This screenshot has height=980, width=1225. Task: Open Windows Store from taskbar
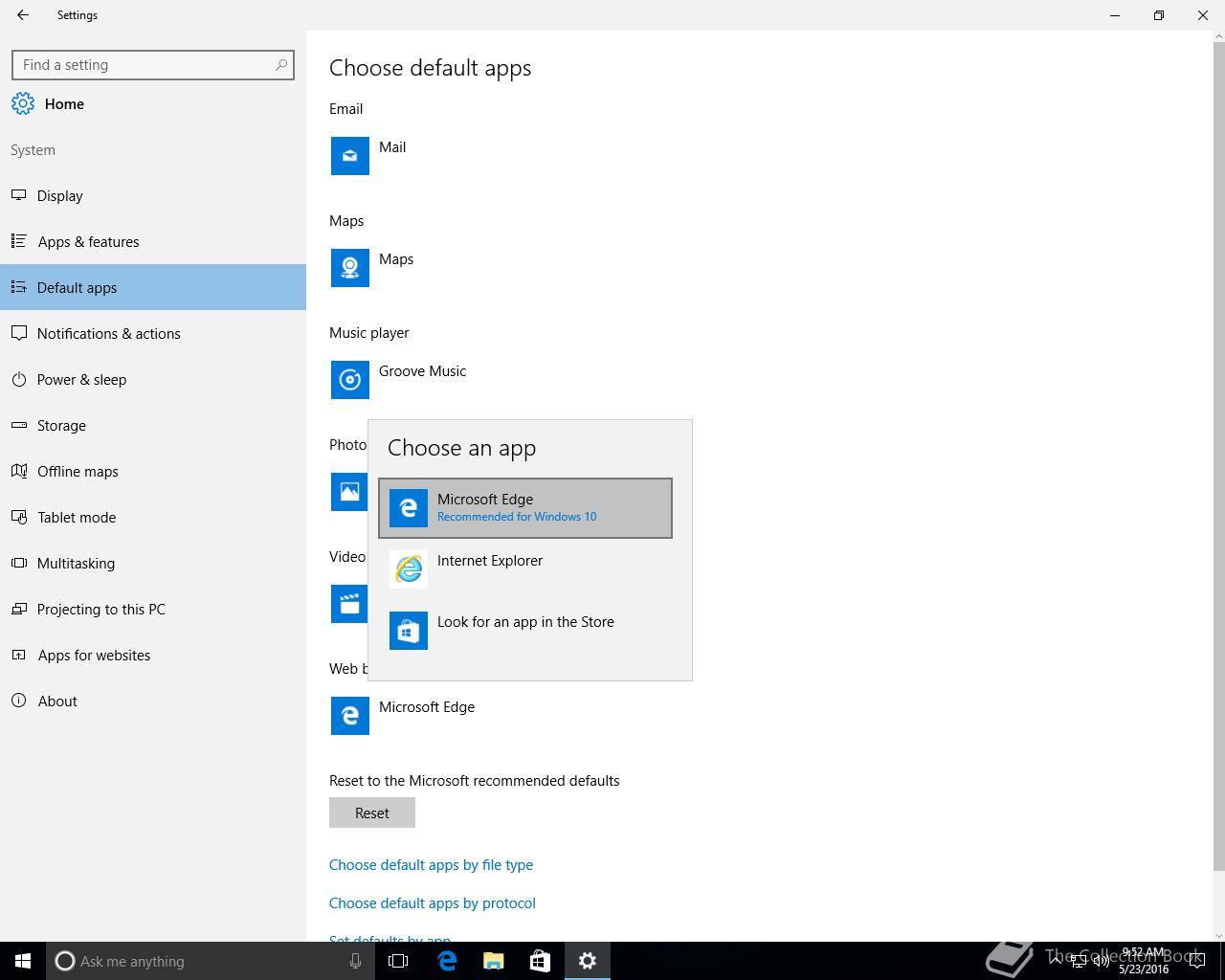click(541, 961)
